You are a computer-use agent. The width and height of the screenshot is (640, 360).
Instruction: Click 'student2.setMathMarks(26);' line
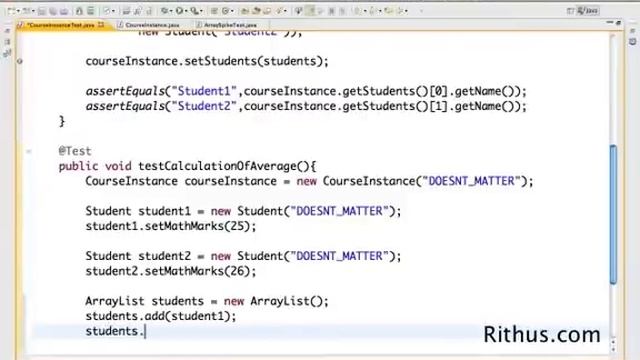point(171,271)
